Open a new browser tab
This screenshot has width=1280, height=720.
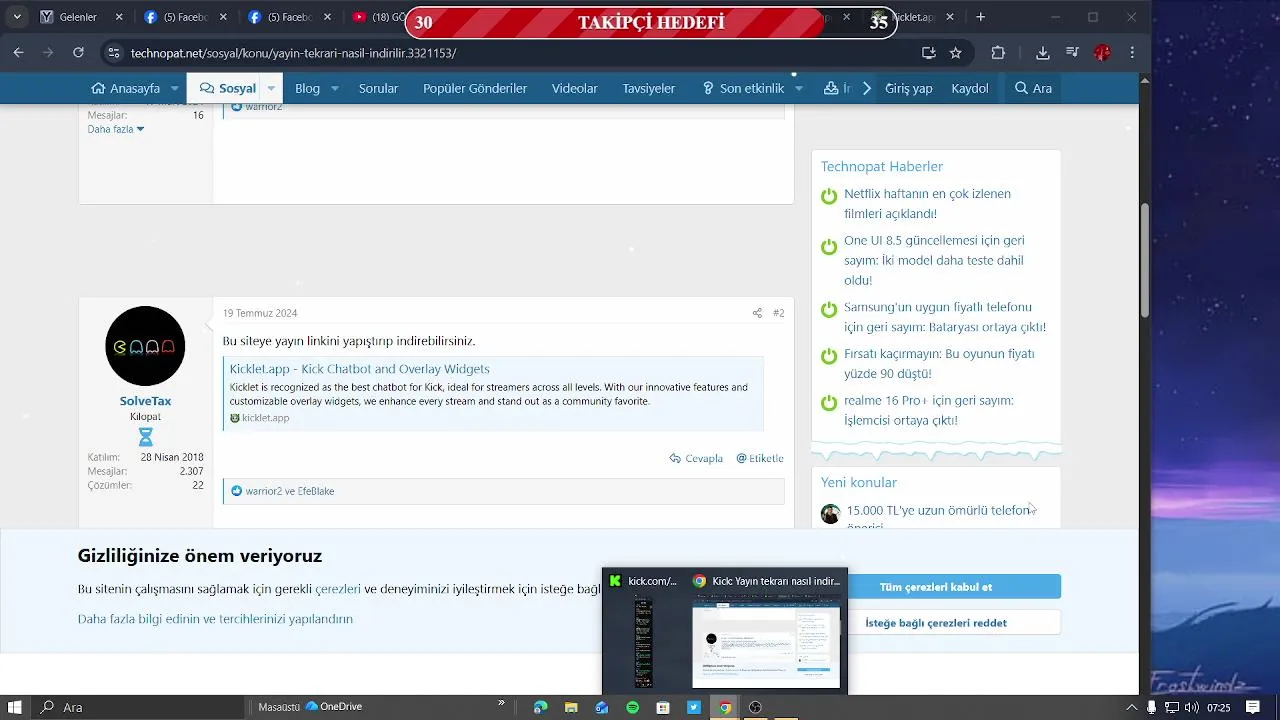tap(981, 17)
